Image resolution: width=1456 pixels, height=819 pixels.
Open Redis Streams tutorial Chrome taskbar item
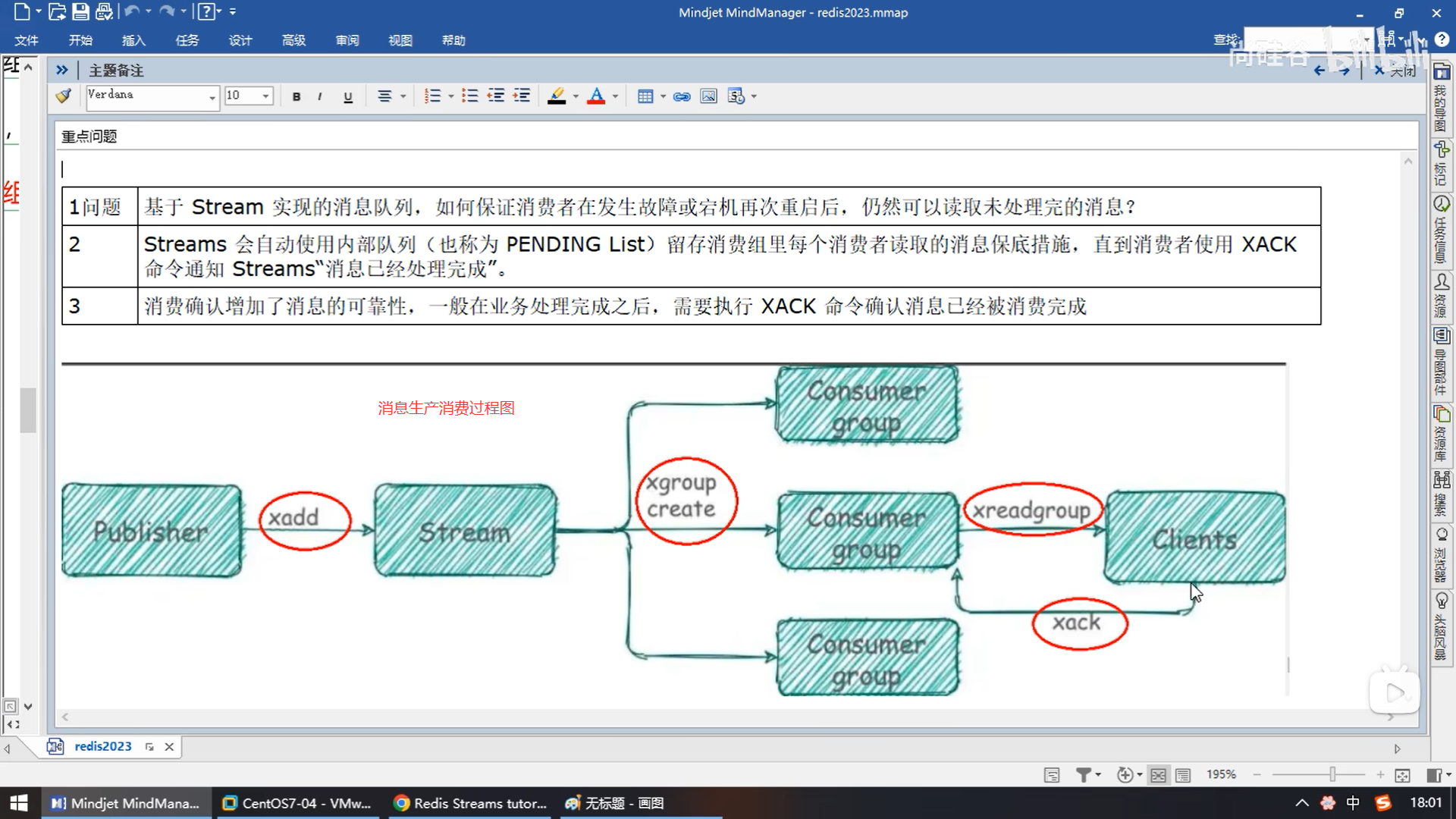click(472, 803)
